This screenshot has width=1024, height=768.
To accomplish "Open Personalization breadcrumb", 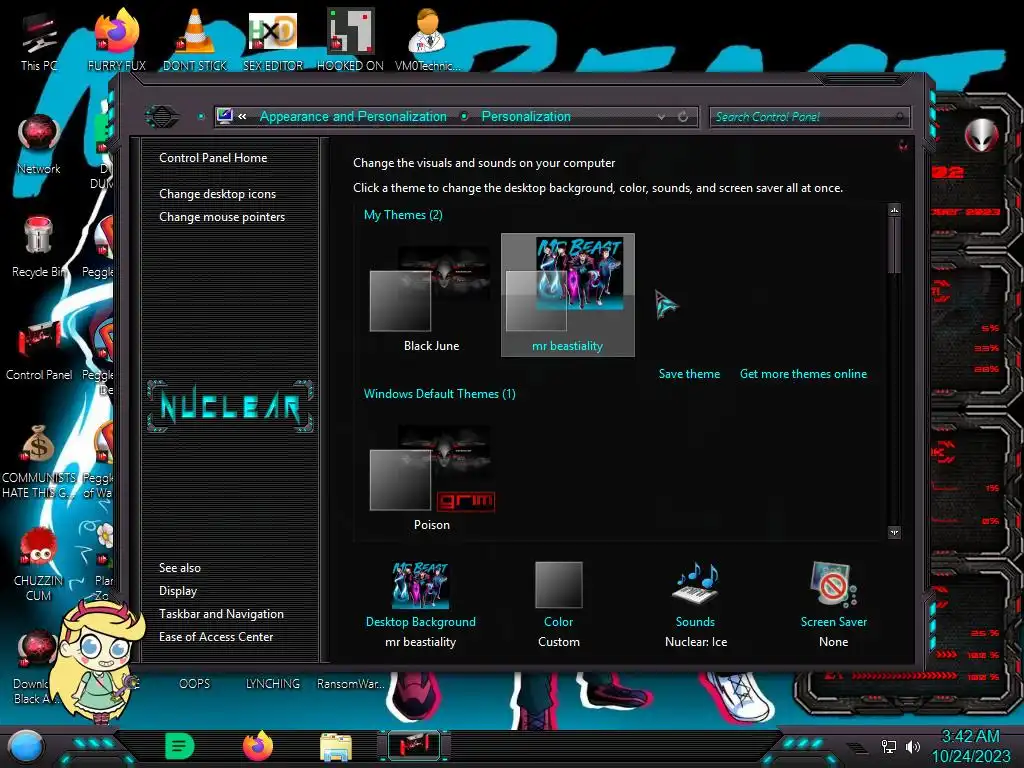I will point(526,116).
